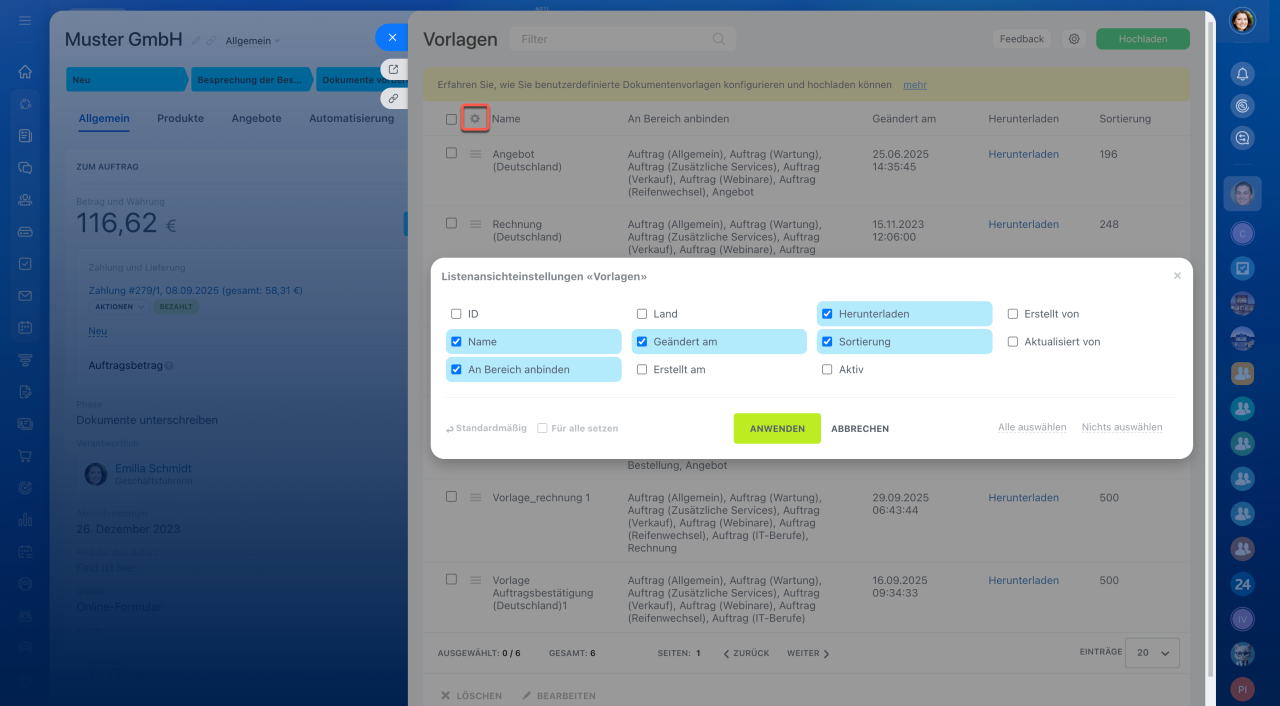The height and width of the screenshot is (706, 1280).
Task: Open settings gear next to Feedback
Action: [x=1074, y=39]
